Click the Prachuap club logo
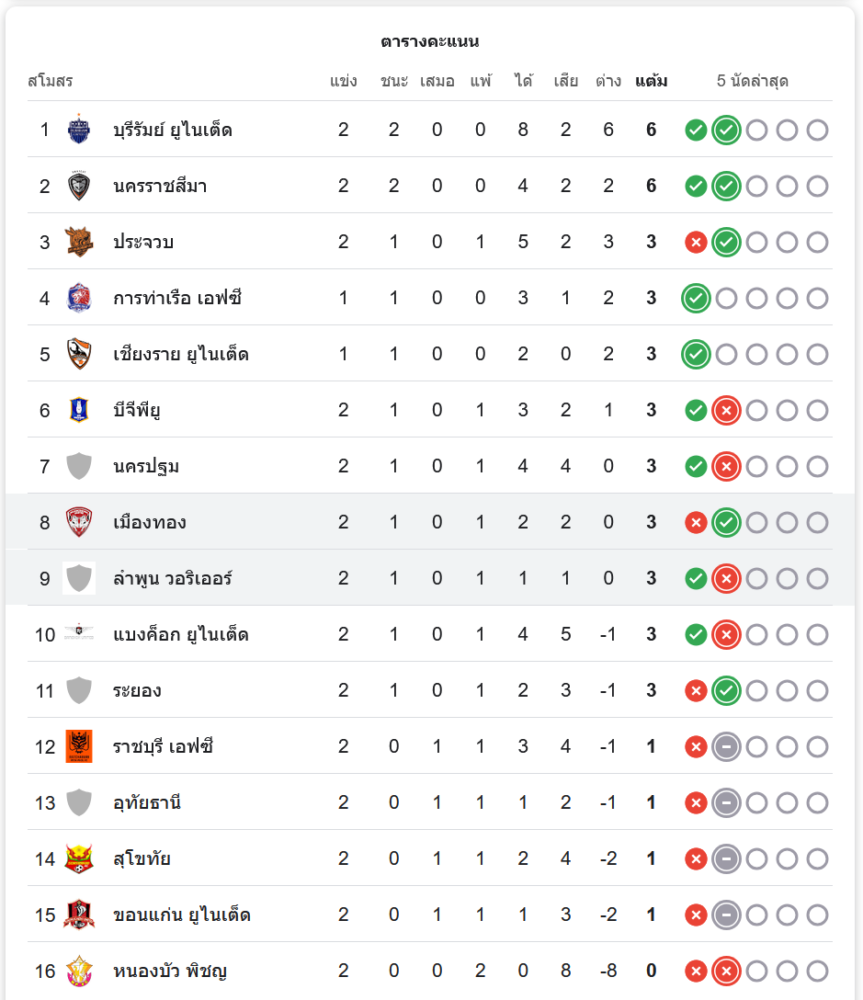Screen dimensions: 863x1000 pyautogui.click(x=79, y=242)
